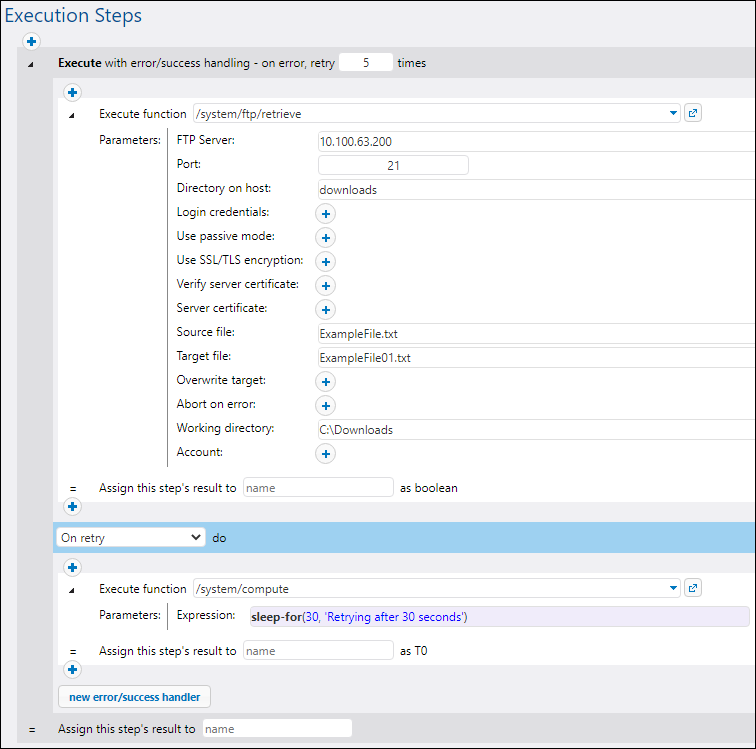Click the retry count field showing 5
The image size is (756, 749).
point(365,62)
